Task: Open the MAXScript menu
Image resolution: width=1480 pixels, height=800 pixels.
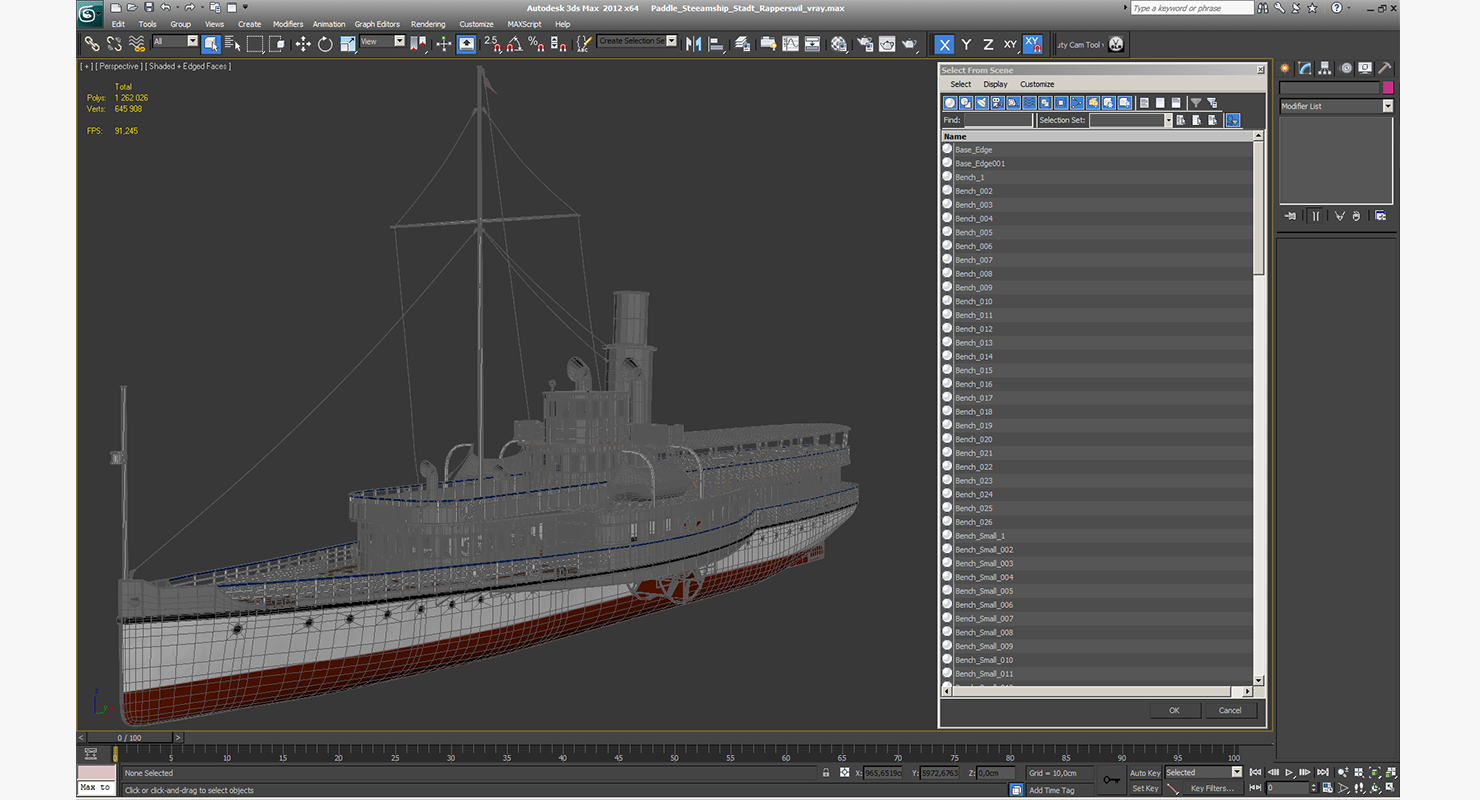Action: 524,24
